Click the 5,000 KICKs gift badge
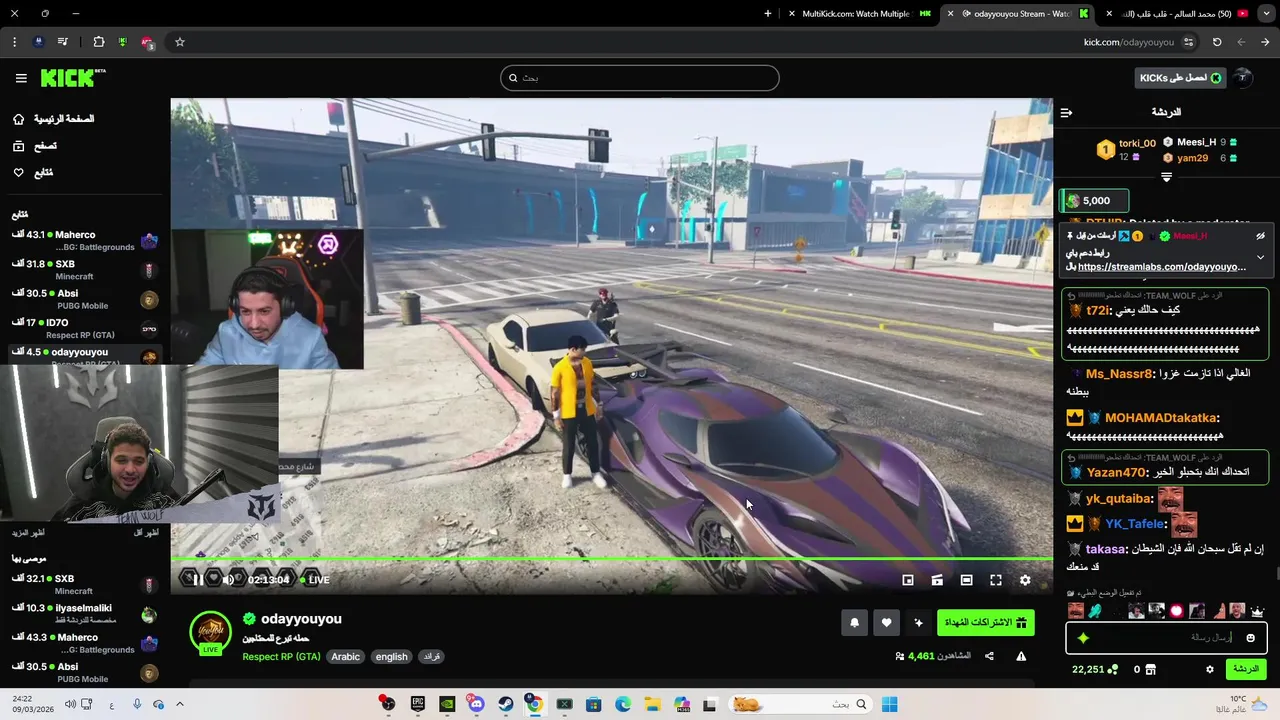Image resolution: width=1280 pixels, height=720 pixels. (x=1095, y=201)
